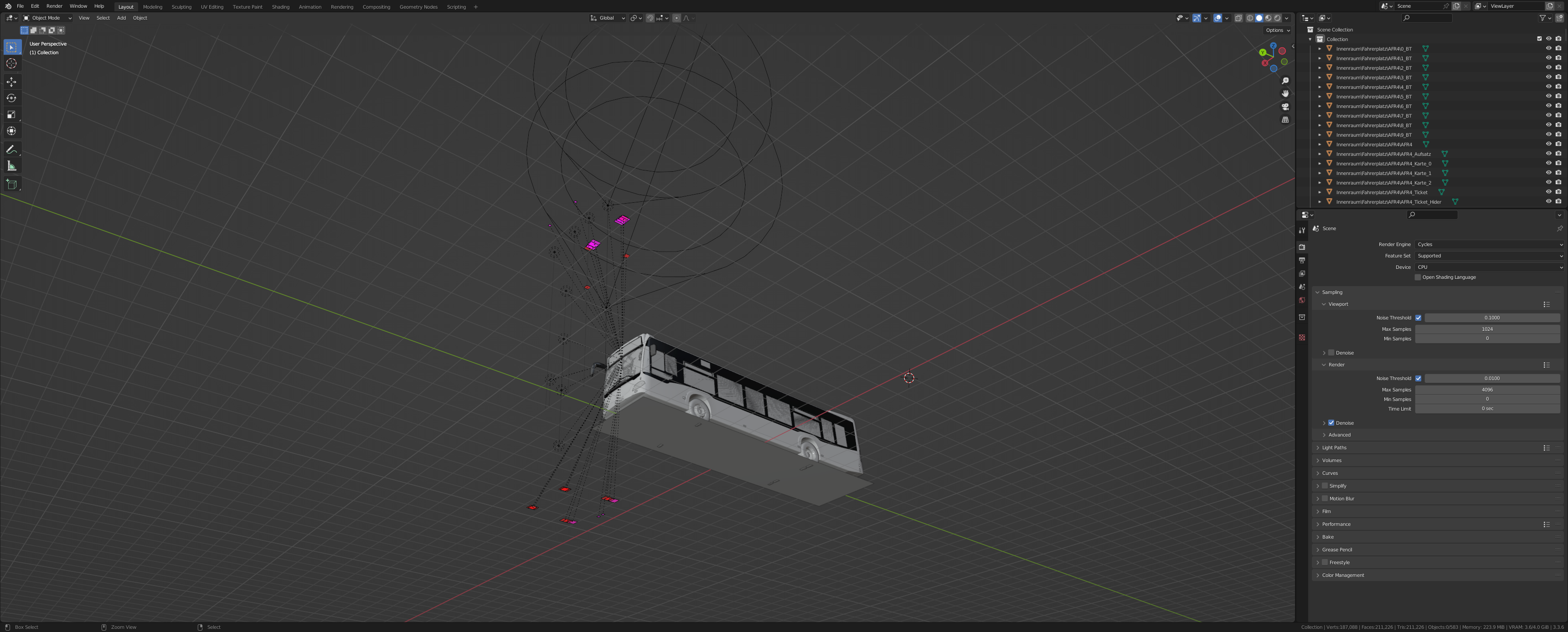
Task: Click the outliner search field
Action: point(1428,18)
